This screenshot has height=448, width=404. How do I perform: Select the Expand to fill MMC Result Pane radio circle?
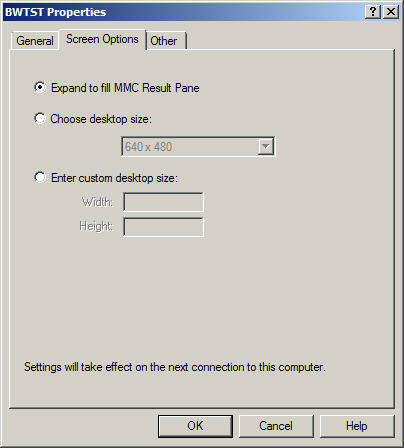click(x=40, y=87)
